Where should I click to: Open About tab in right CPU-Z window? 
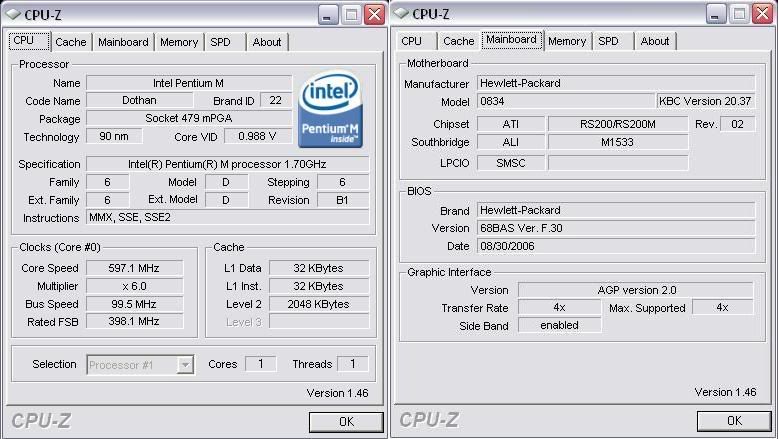[655, 41]
